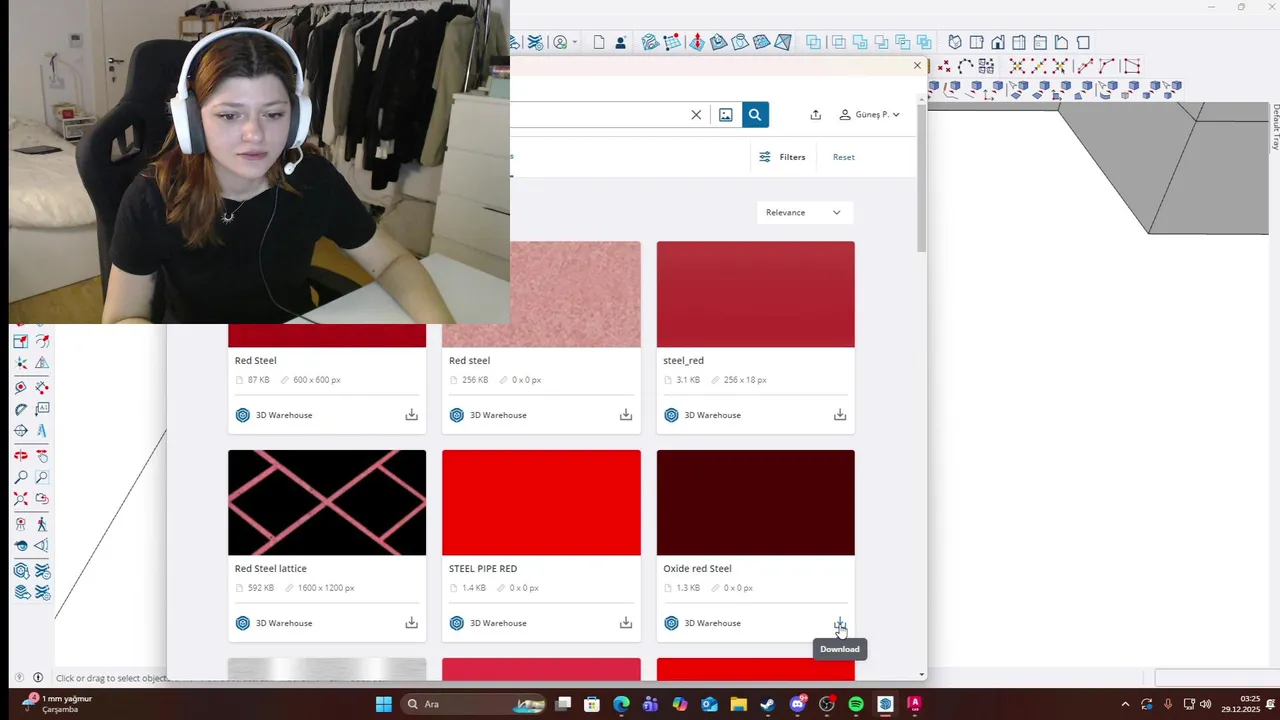Viewport: 1280px width, 720px height.
Task: Show hidden system tray icons
Action: [x=1125, y=704]
